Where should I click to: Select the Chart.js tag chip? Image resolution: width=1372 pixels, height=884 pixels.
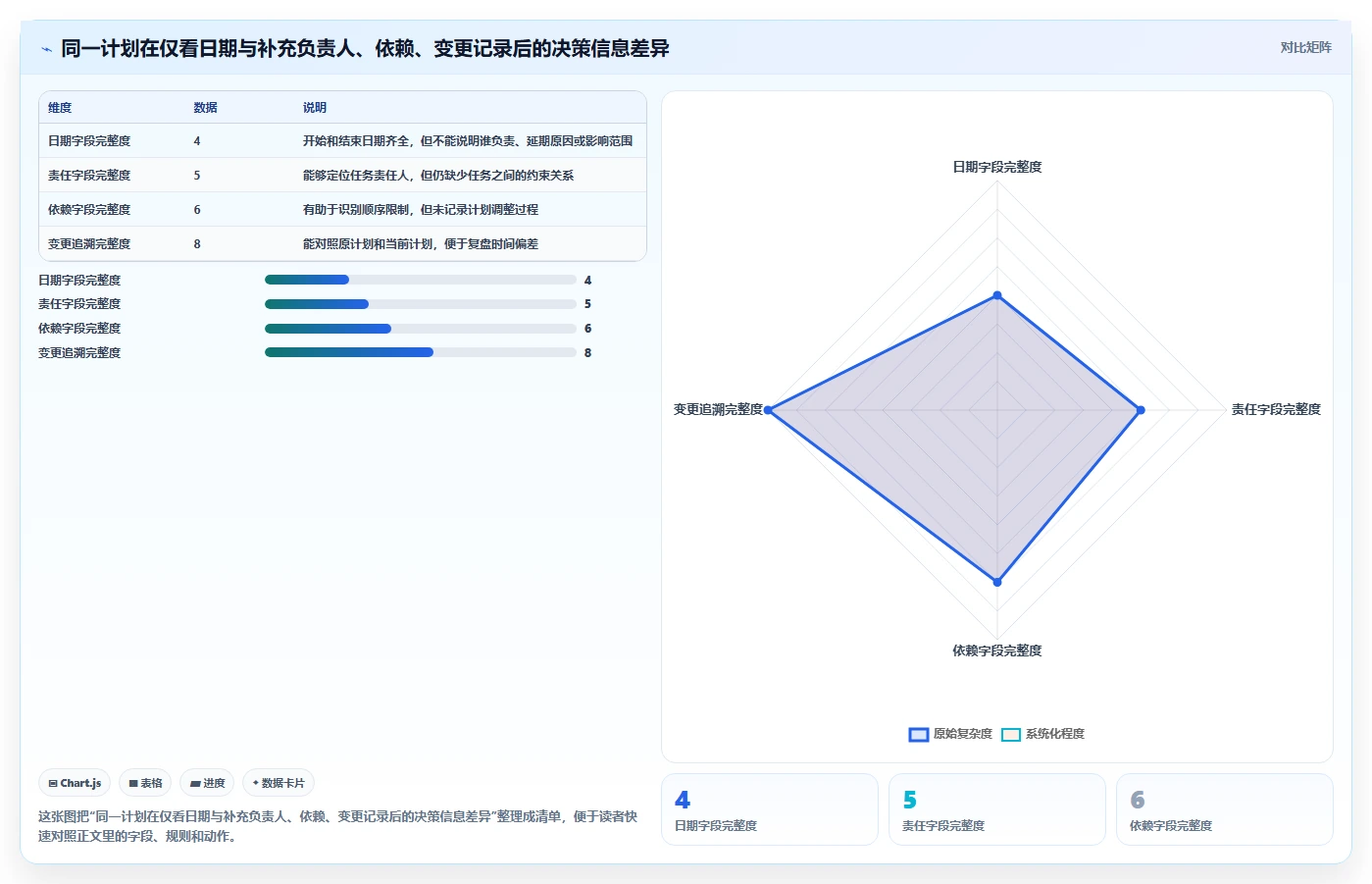coord(75,783)
